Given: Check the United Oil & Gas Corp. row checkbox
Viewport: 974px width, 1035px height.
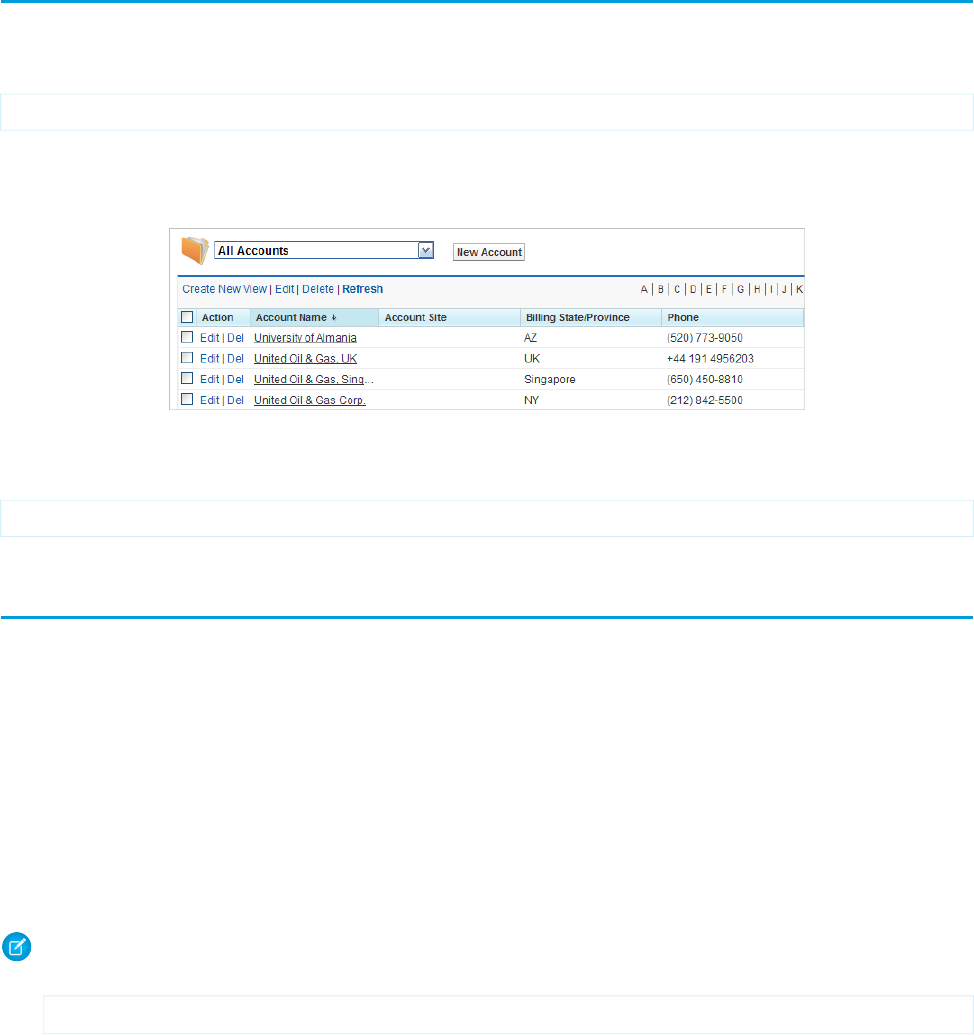Looking at the screenshot, I should click(187, 399).
